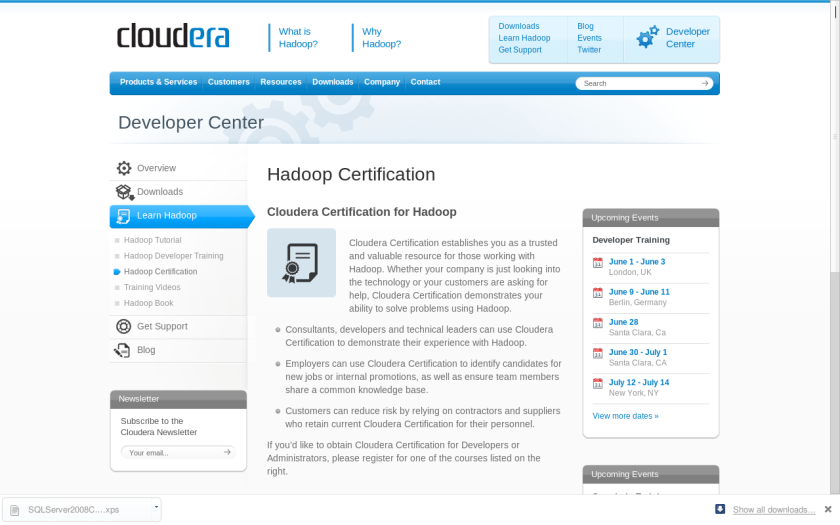The image size is (840, 525).
Task: Submit newsletter email with arrow button
Action: coord(227,452)
